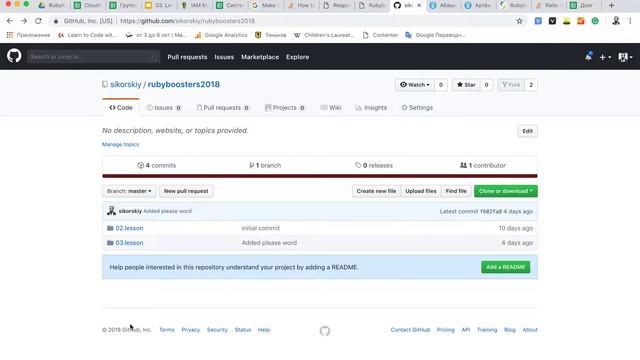Click New pull request button
This screenshot has width=640, height=360.
click(x=186, y=191)
